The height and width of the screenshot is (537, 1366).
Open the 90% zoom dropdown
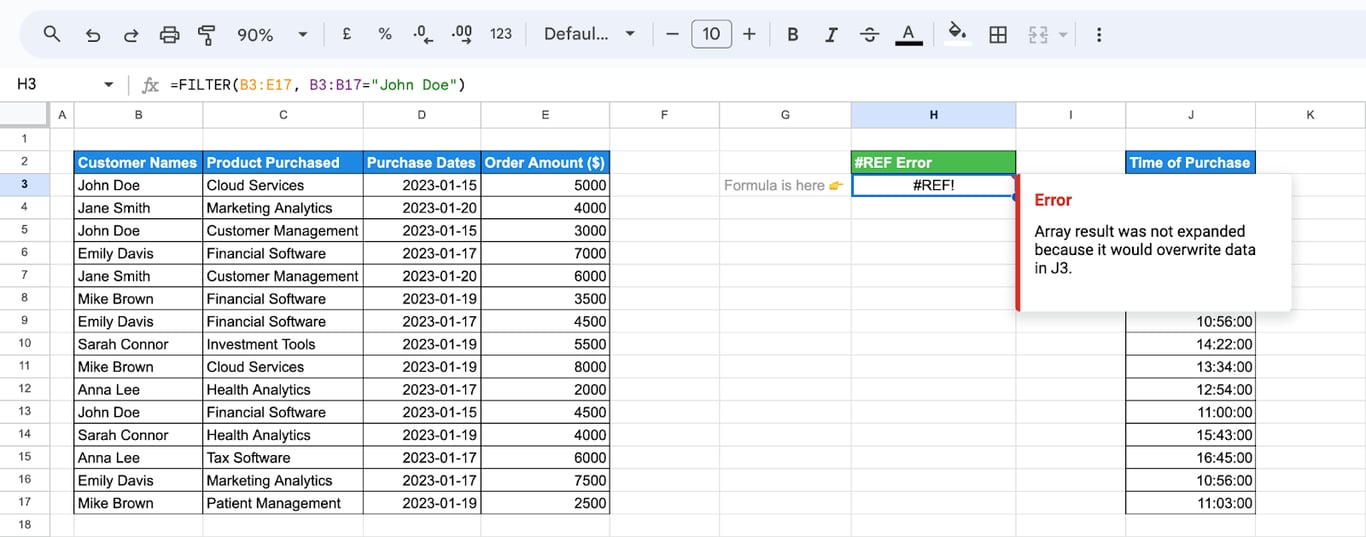(x=272, y=34)
